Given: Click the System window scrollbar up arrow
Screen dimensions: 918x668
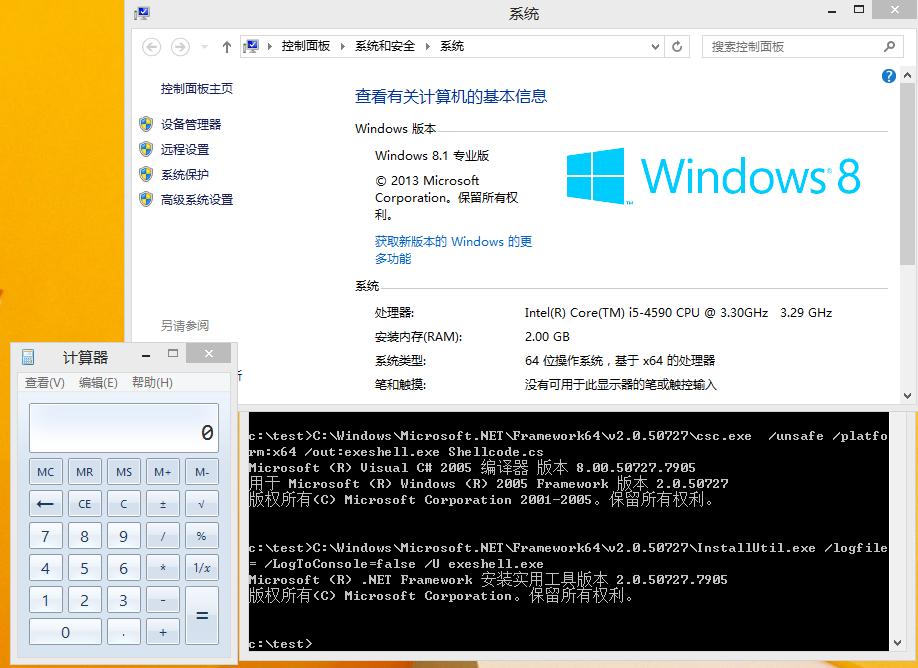Looking at the screenshot, I should (x=907, y=76).
